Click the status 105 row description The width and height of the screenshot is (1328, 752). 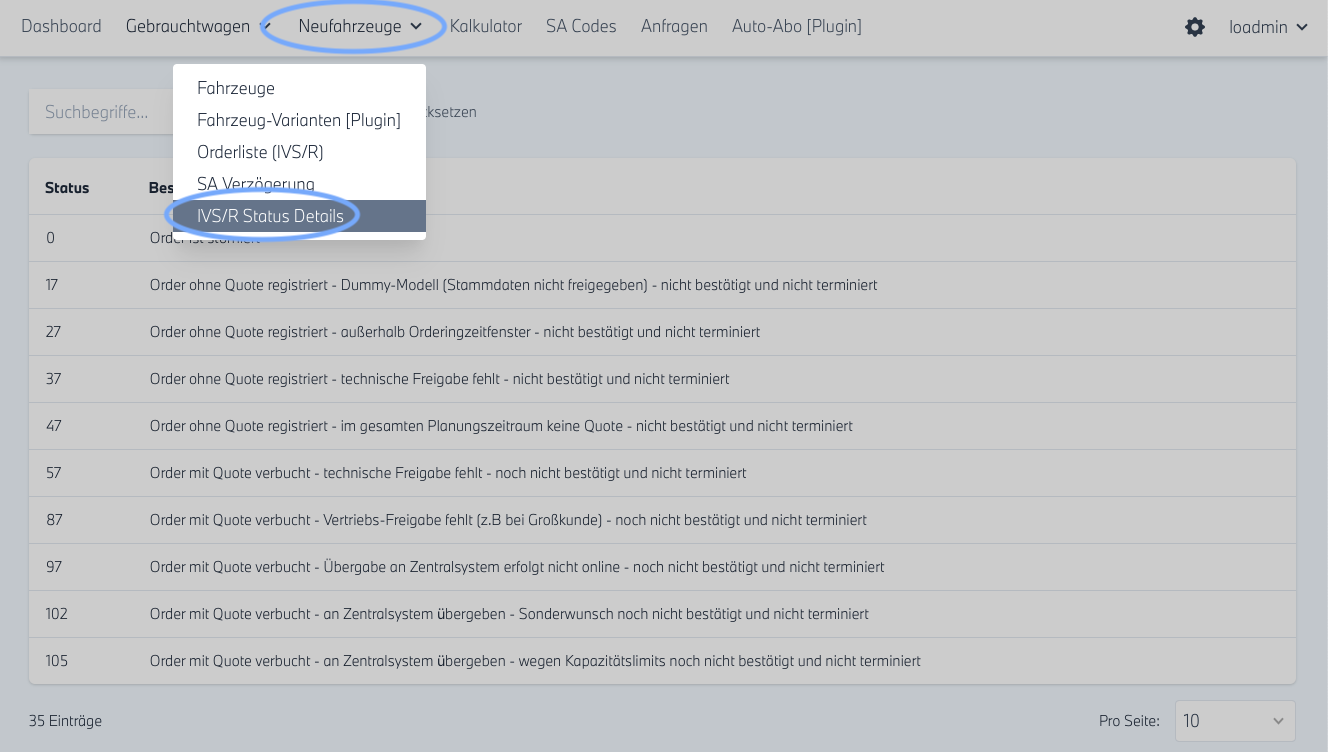pyautogui.click(x=535, y=661)
